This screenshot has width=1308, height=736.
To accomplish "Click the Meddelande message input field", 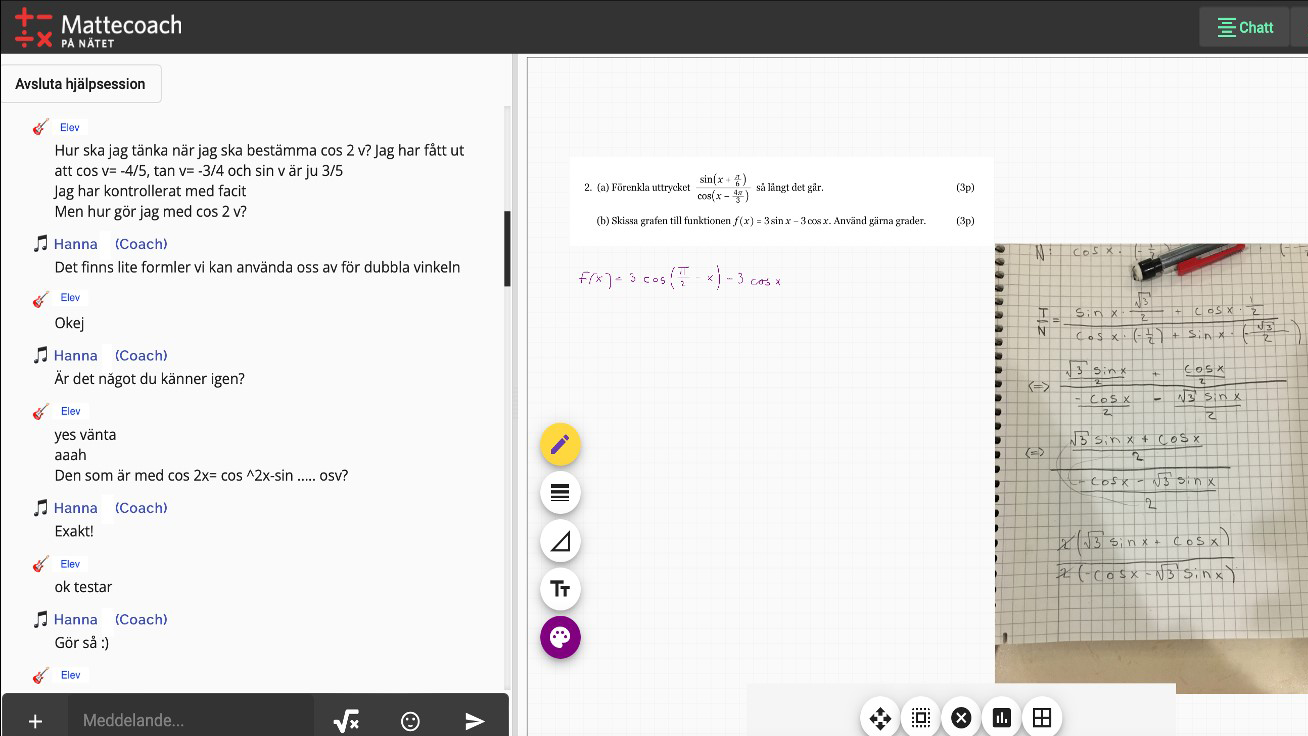I will click(190, 719).
